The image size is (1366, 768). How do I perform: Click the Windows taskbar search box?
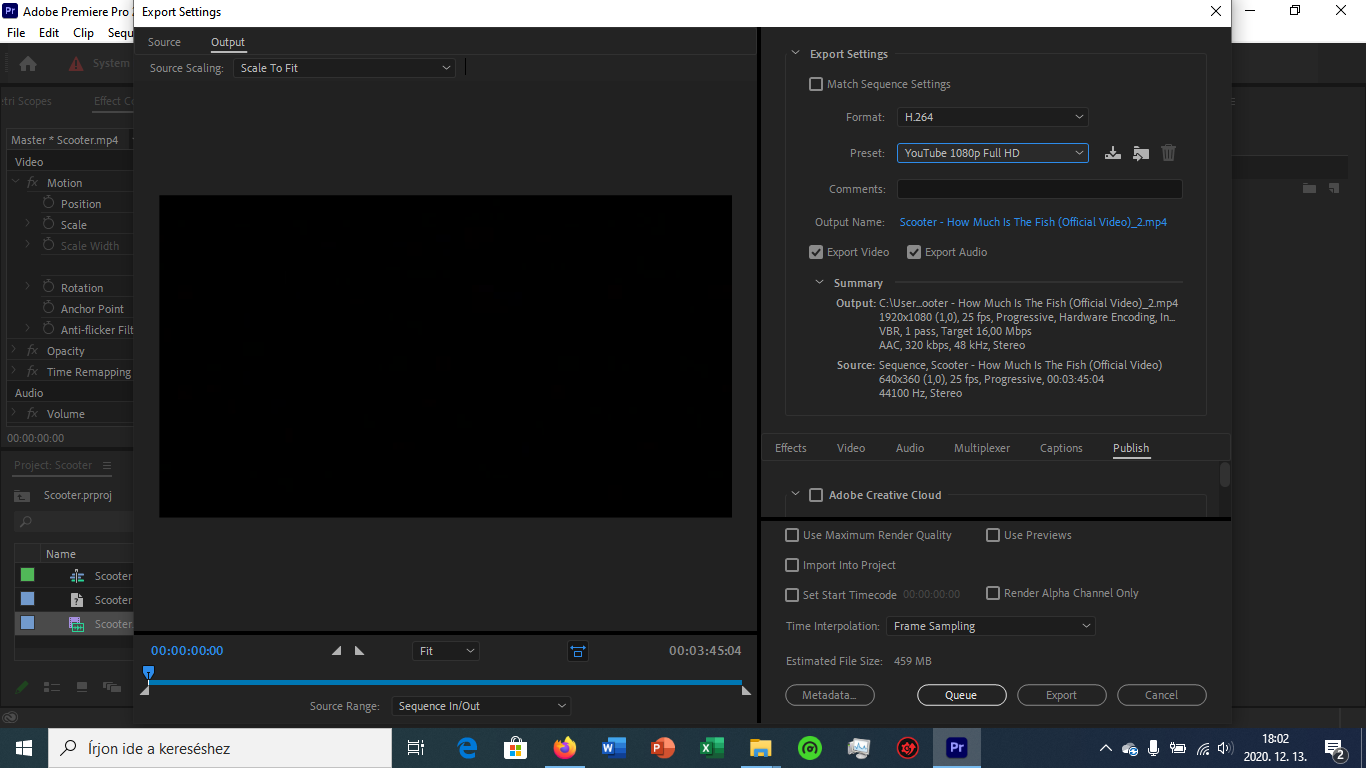click(x=219, y=748)
